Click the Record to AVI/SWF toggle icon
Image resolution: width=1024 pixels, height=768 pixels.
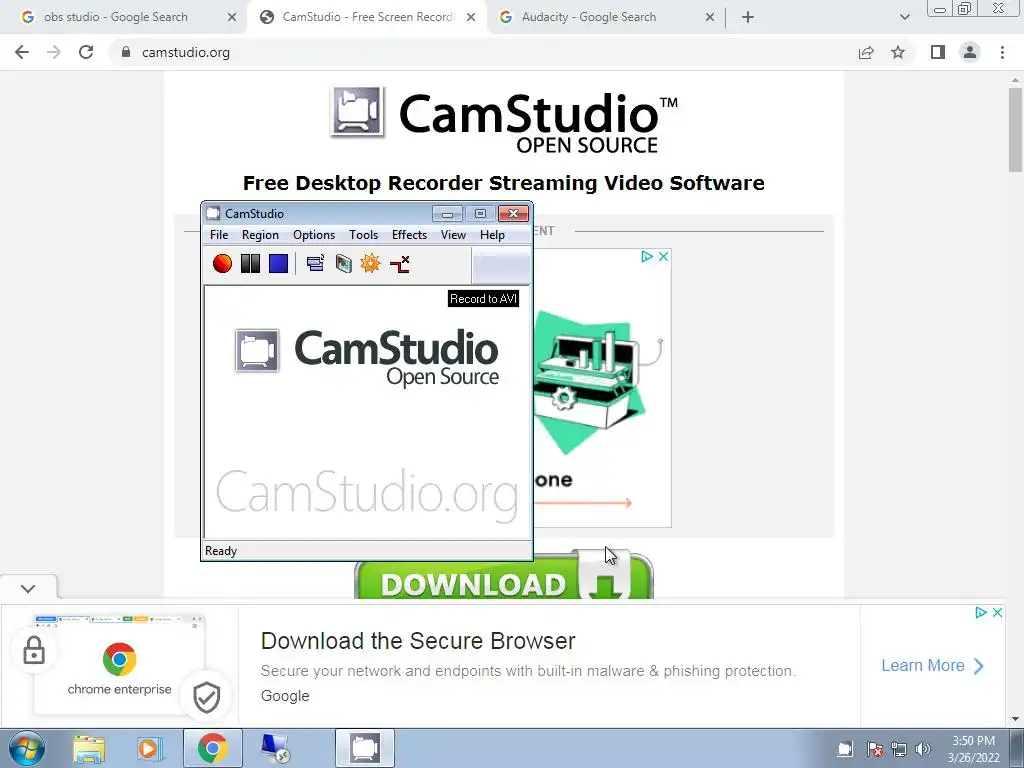(344, 263)
